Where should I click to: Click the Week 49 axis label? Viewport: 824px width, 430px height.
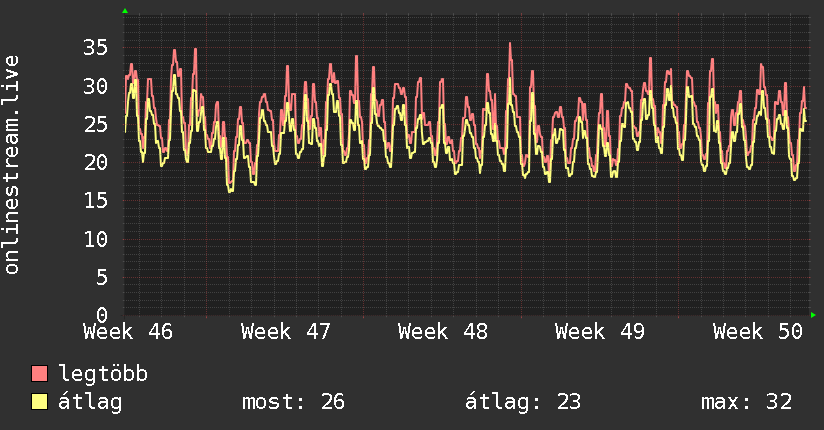(x=600, y=332)
